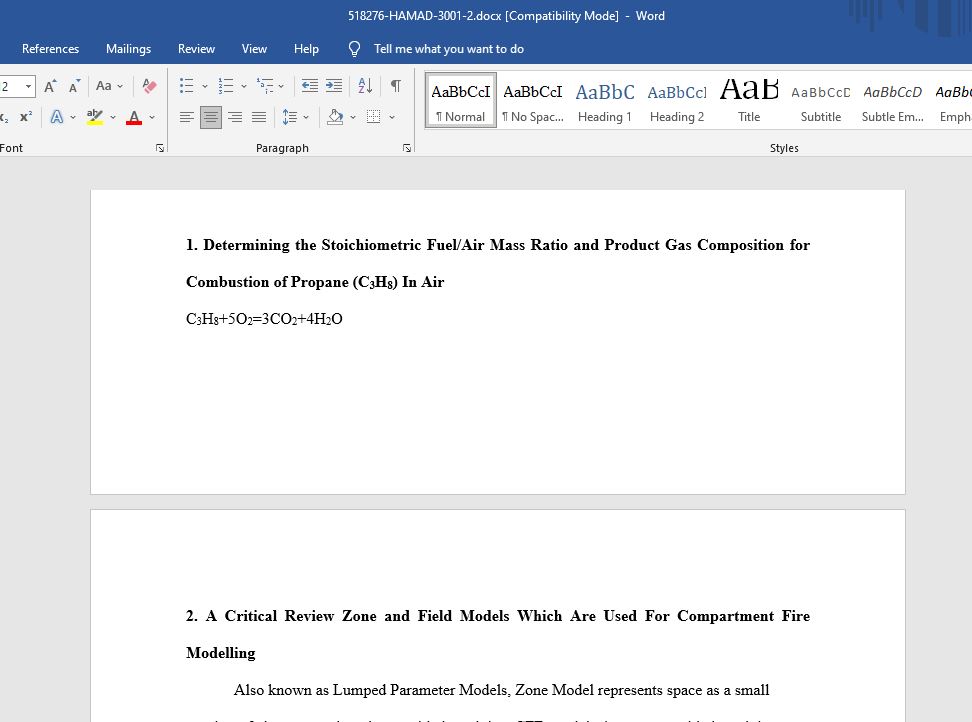Click paragraph starting 'Also known as Lumped Parameter Models'
The width and height of the screenshot is (972, 722).
click(501, 690)
